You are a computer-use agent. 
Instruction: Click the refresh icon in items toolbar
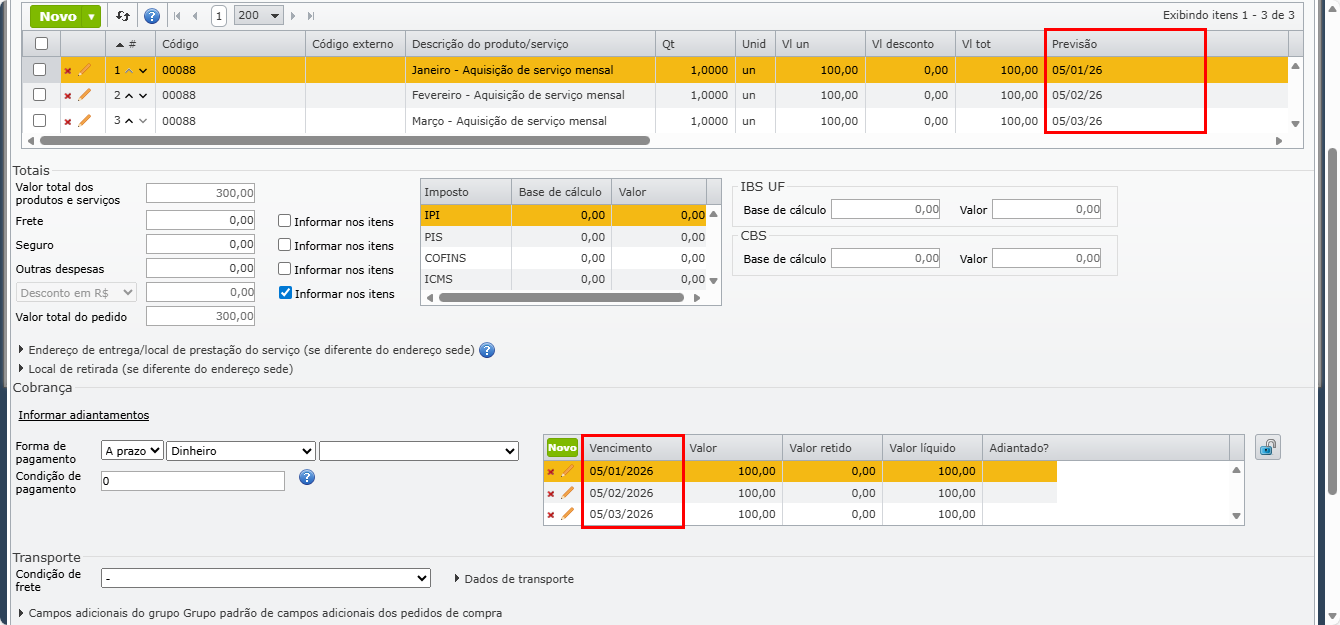coord(122,16)
